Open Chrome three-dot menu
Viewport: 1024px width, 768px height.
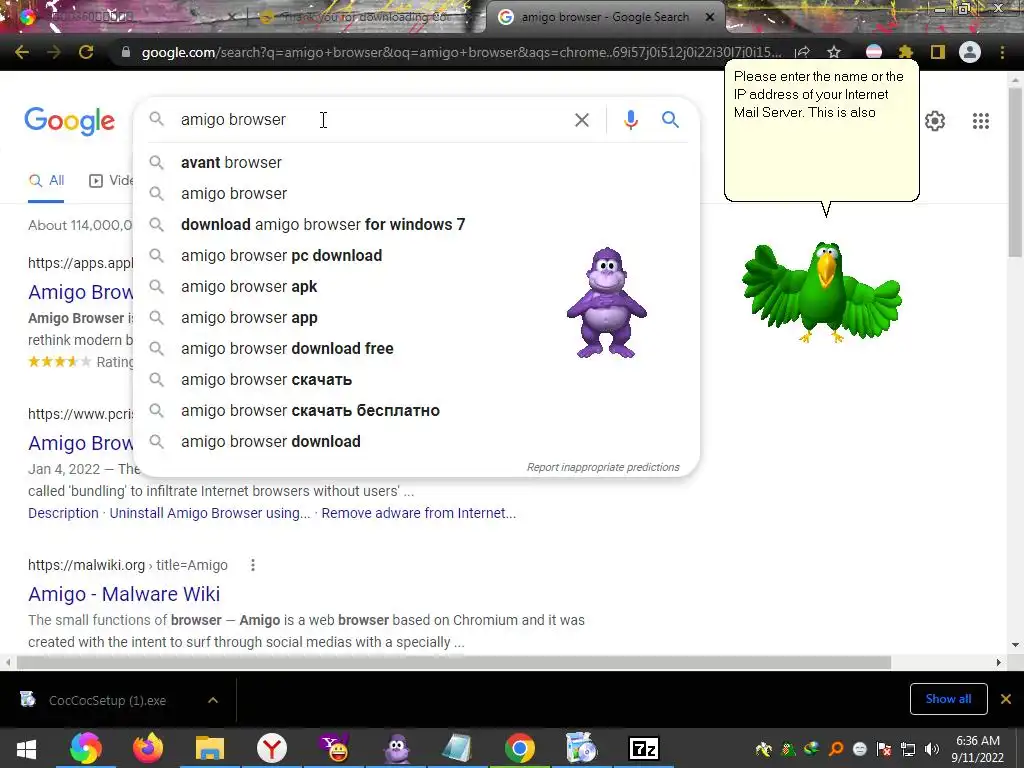pyautogui.click(x=1002, y=52)
